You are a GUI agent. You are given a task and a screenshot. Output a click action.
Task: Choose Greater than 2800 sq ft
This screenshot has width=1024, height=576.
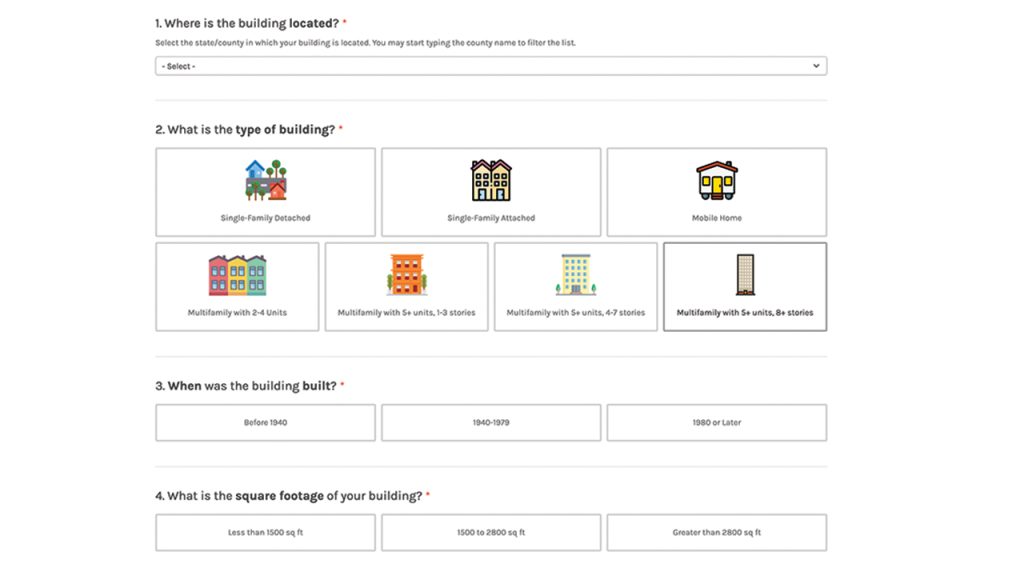click(716, 532)
